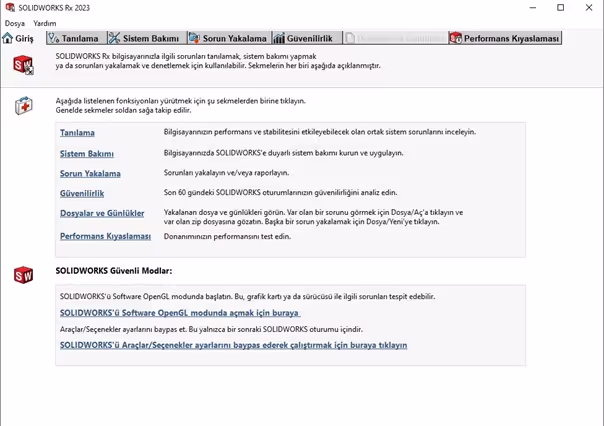
Task: Open the Sorun Yakalama link
Action: [x=90, y=173]
